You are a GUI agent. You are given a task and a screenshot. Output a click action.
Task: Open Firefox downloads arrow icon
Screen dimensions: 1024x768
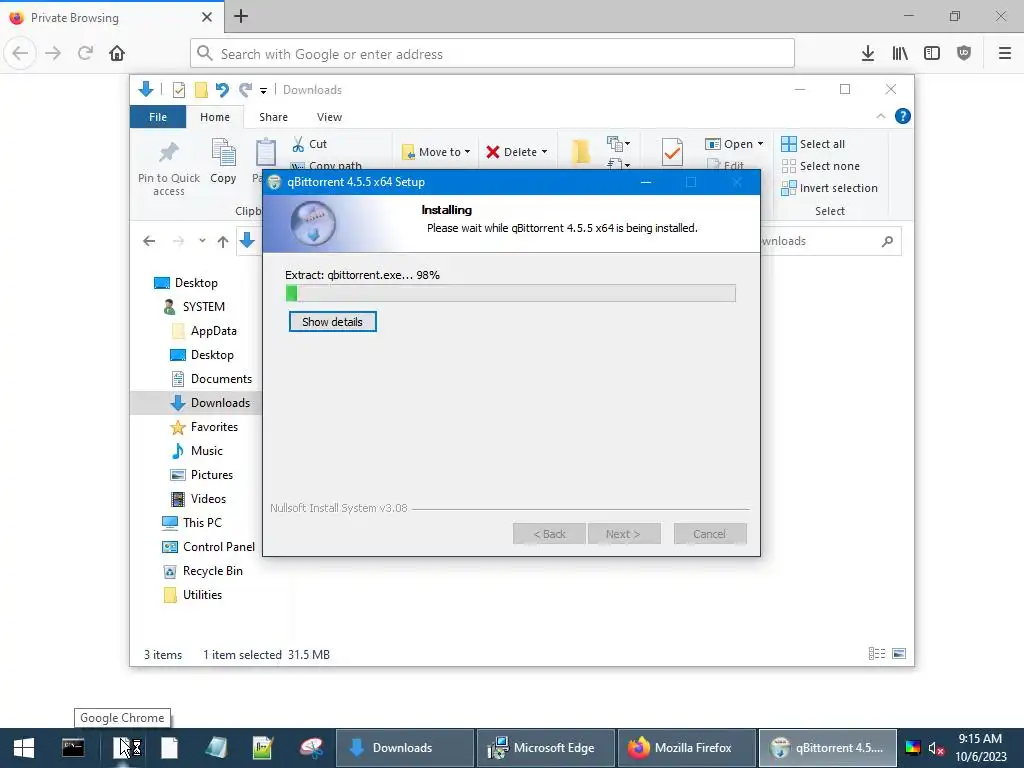tap(868, 54)
